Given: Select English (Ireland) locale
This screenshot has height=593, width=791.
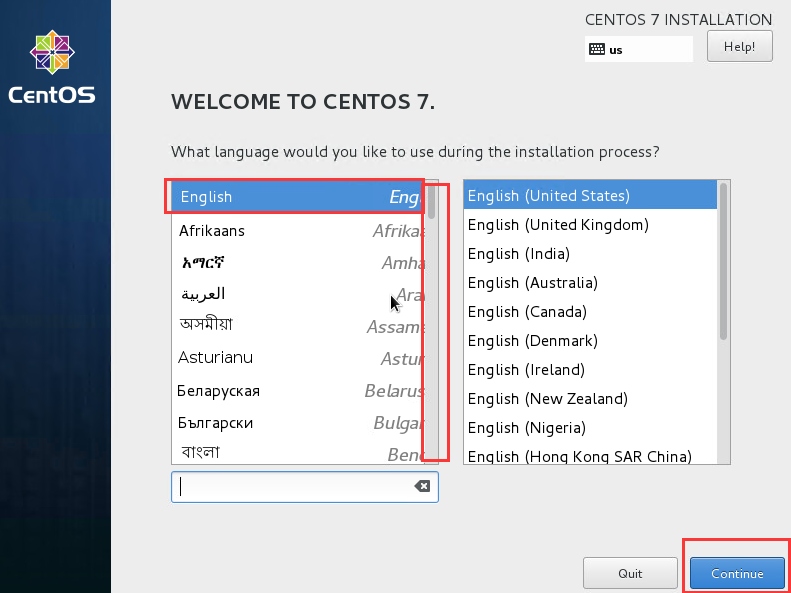Looking at the screenshot, I should 590,370.
